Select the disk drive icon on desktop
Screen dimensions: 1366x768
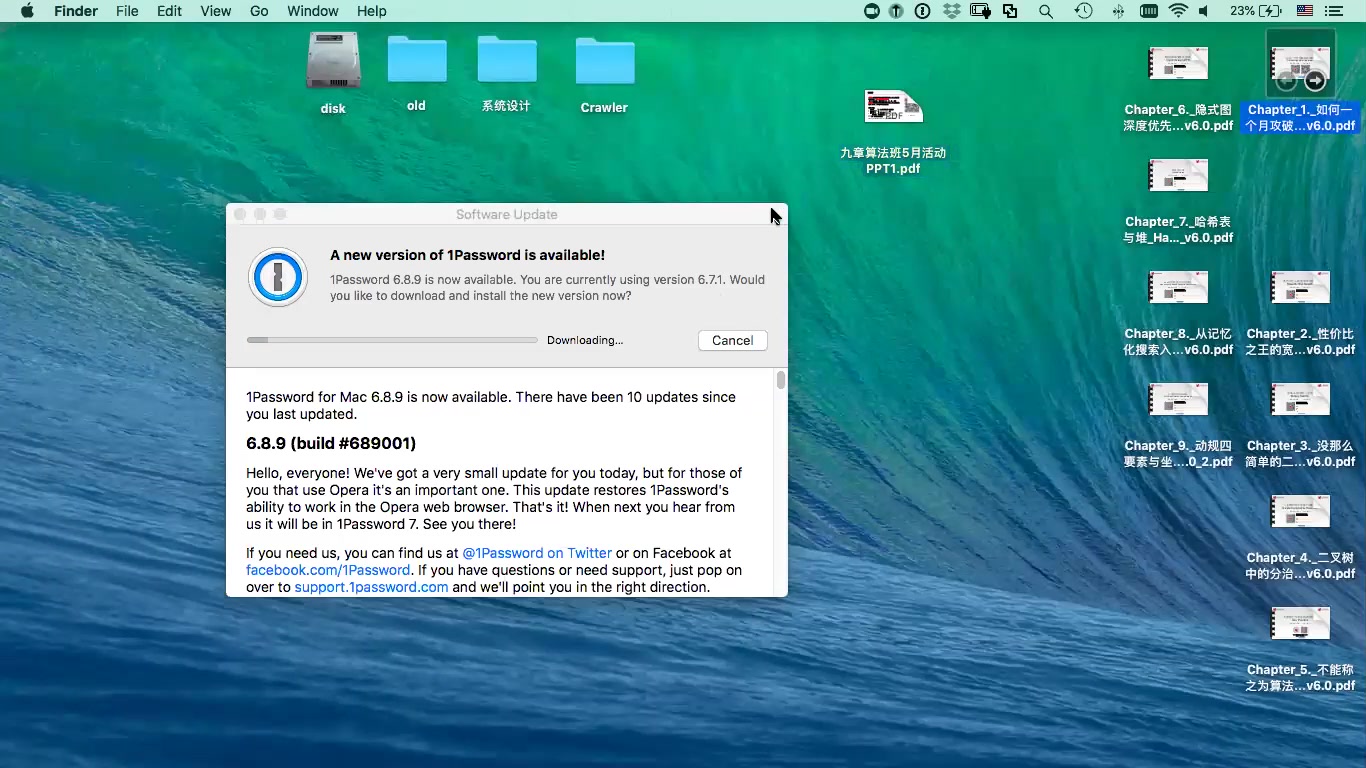pos(333,61)
